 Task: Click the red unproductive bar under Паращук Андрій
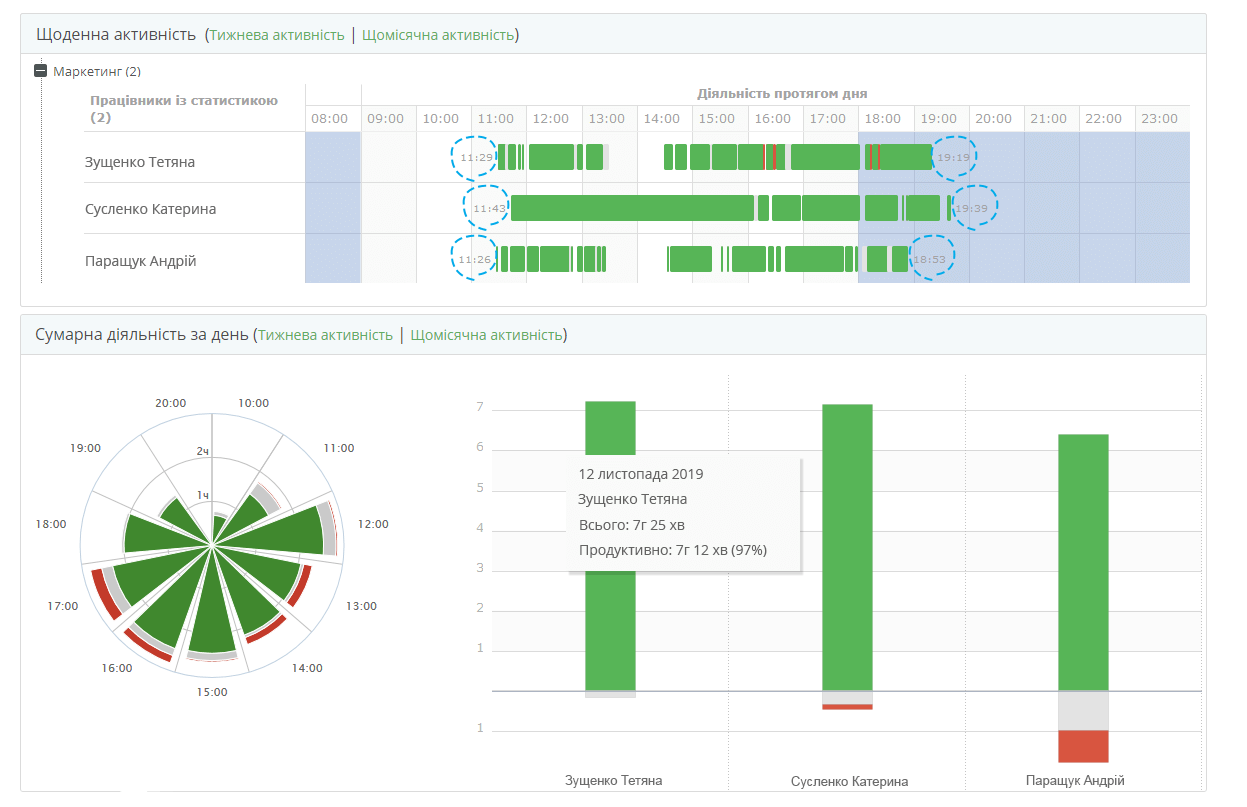[x=1082, y=744]
